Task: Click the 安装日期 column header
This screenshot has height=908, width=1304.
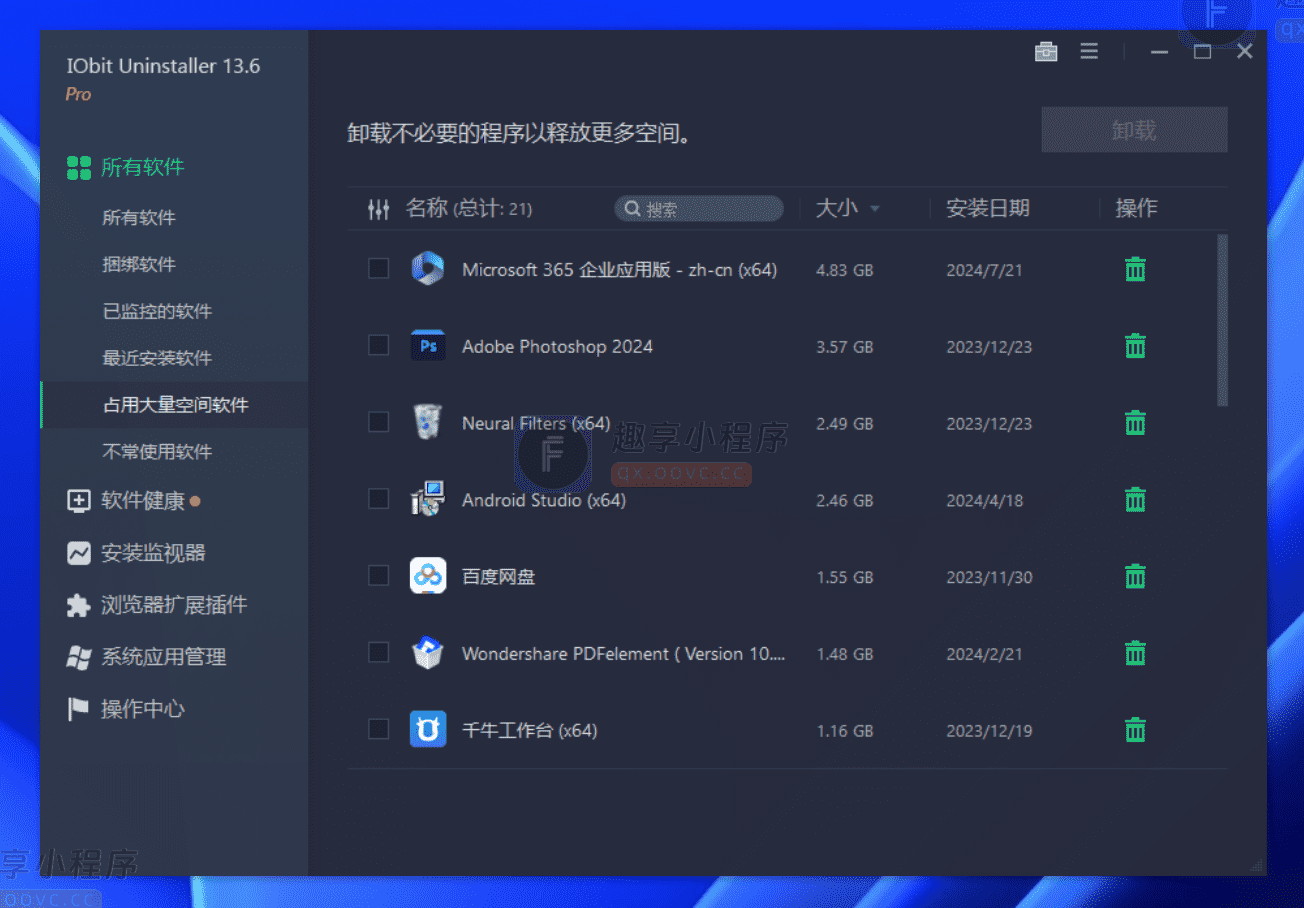Action: coord(988,208)
